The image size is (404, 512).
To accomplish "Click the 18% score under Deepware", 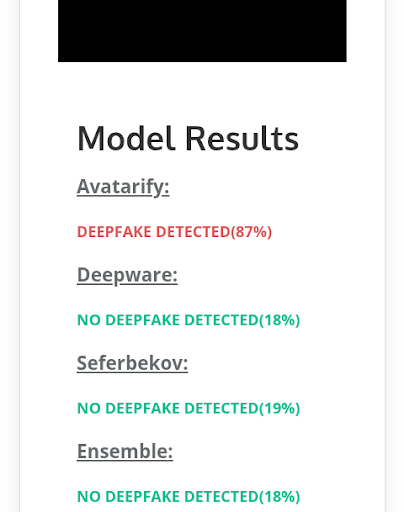I will tap(279, 320).
